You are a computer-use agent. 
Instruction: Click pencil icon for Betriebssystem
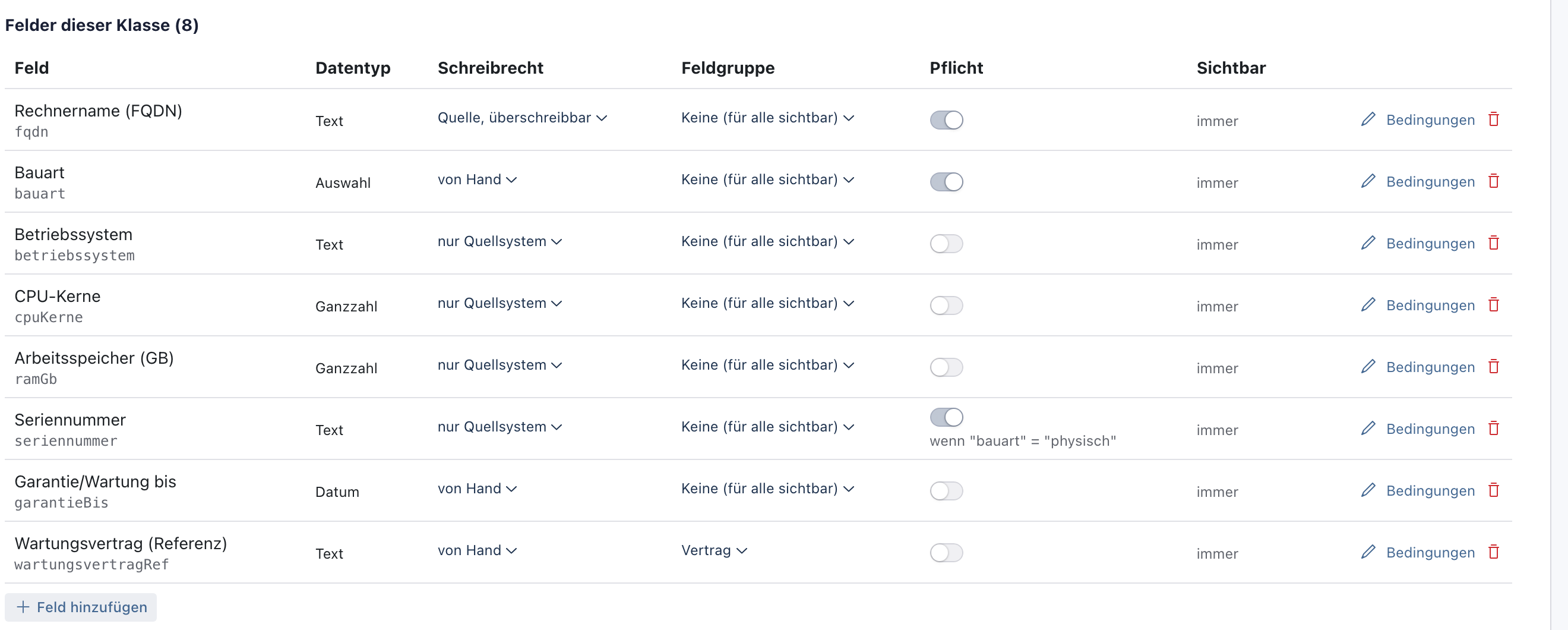click(x=1368, y=243)
